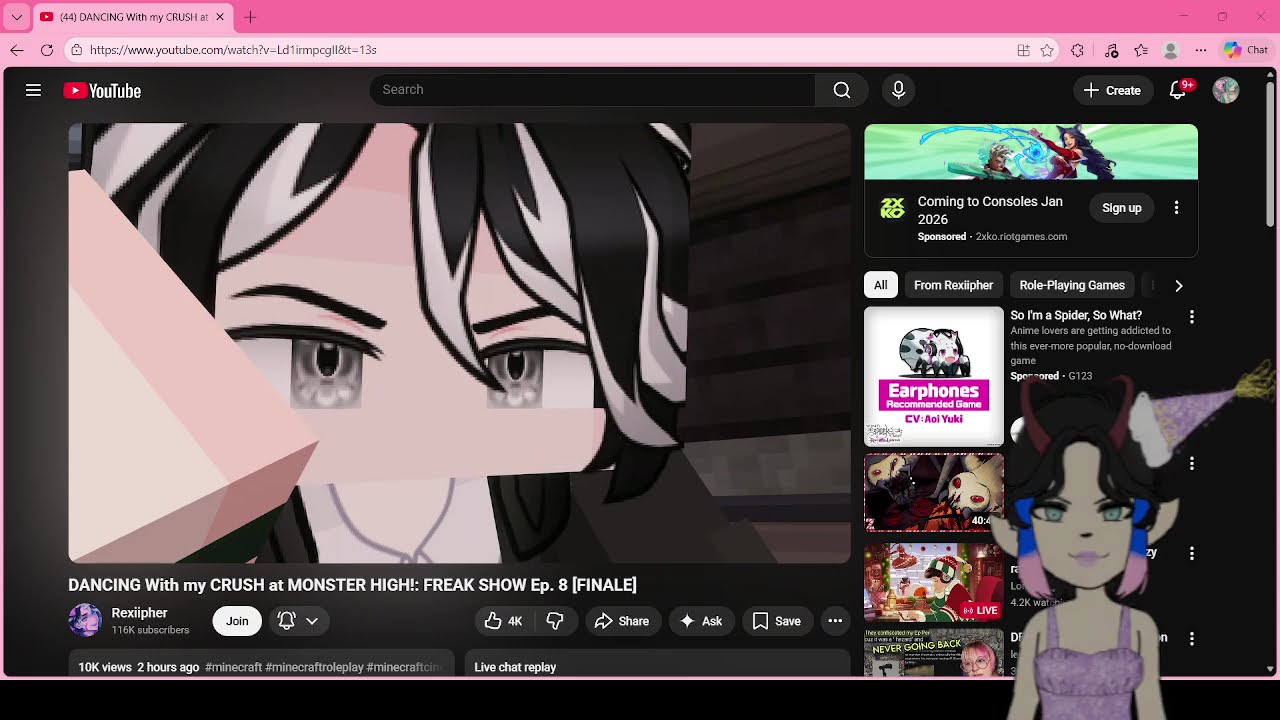
Task: Reload the page with refresh icon
Action: [x=47, y=50]
